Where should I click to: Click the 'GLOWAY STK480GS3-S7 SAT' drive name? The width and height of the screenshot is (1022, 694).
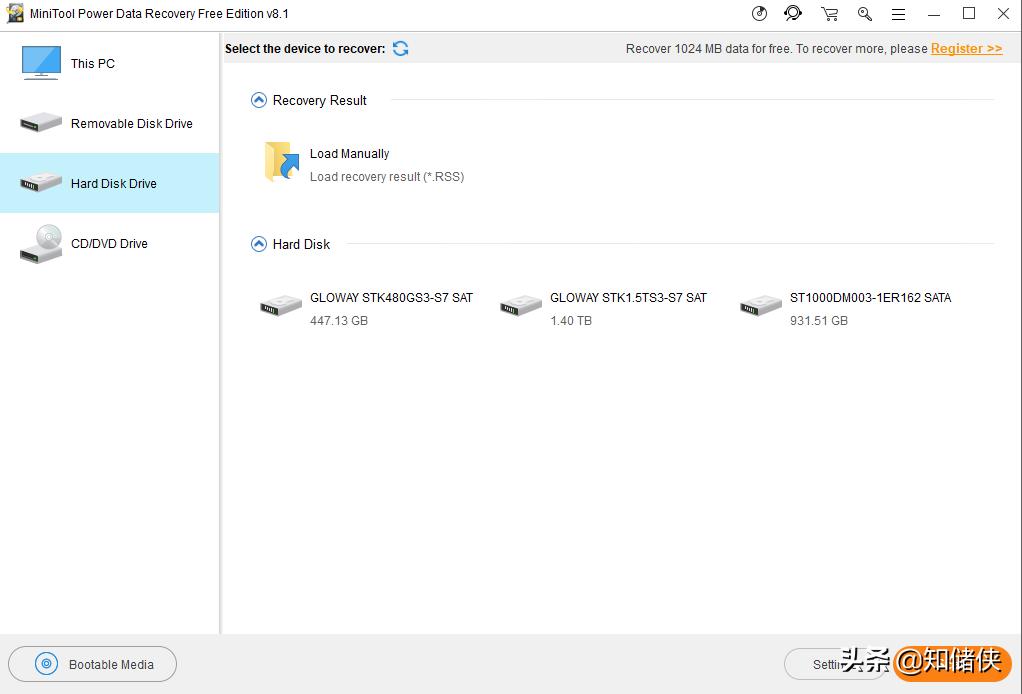tap(391, 298)
